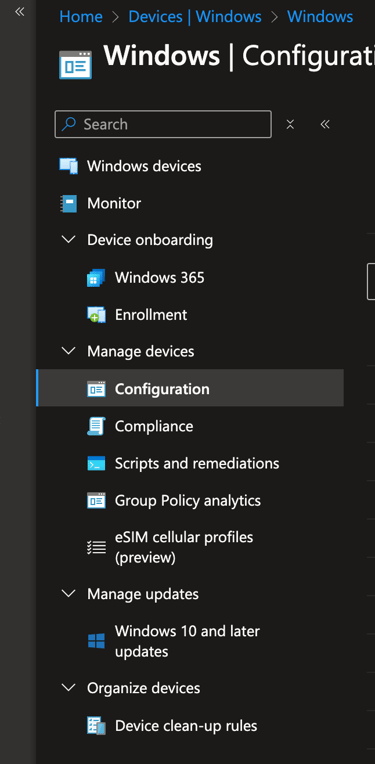375x764 pixels.
Task: Collapse the Manage devices section
Action: [x=69, y=351]
